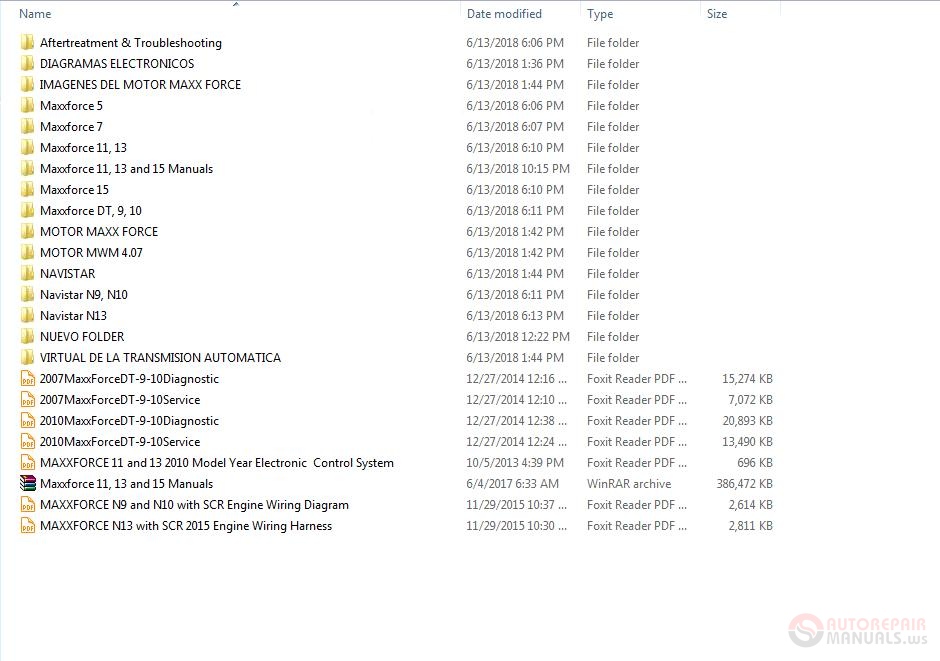Select folder name 'Maxxforce 11, 13 and 15 Manuals'
The width and height of the screenshot is (940, 661).
[x=126, y=168]
